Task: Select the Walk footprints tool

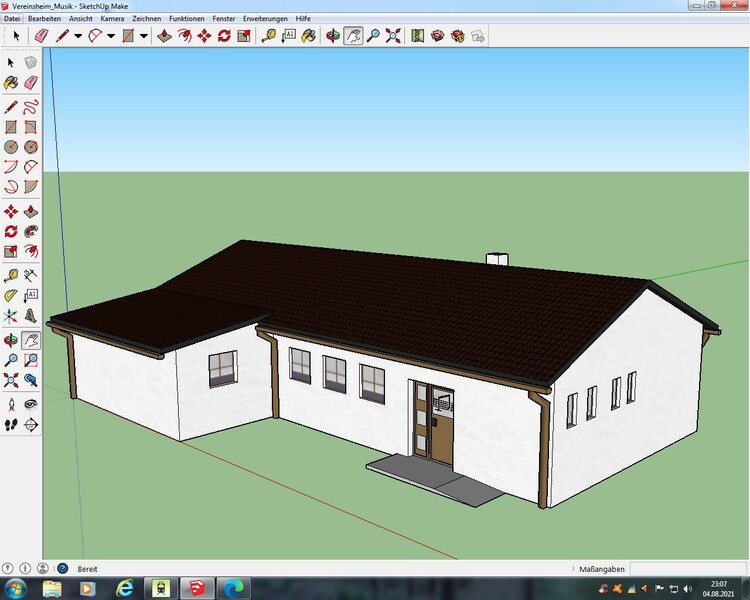Action: click(11, 425)
